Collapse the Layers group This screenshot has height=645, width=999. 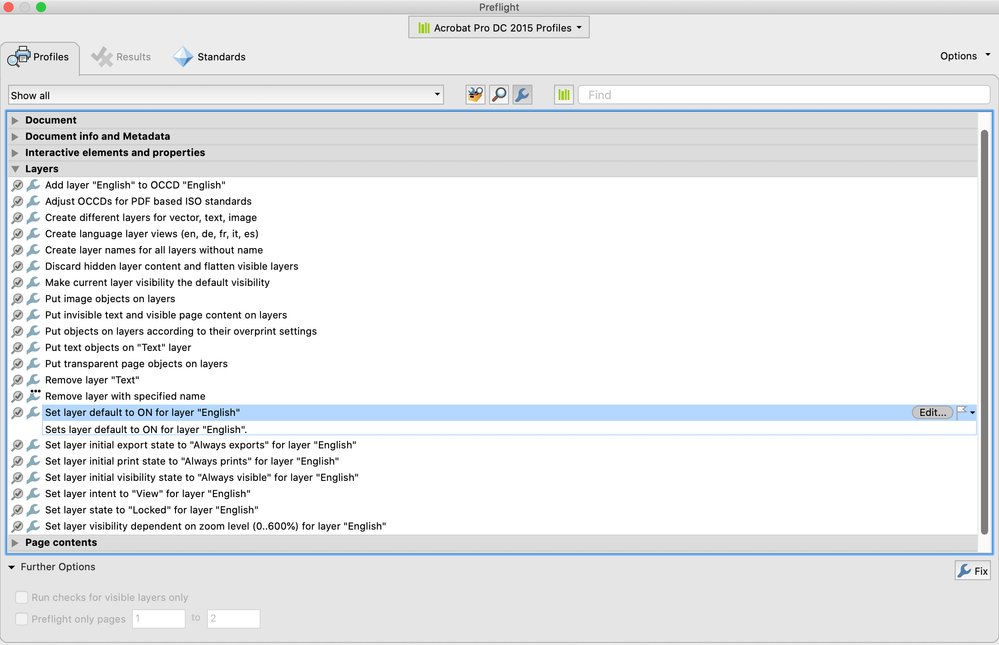pos(15,169)
